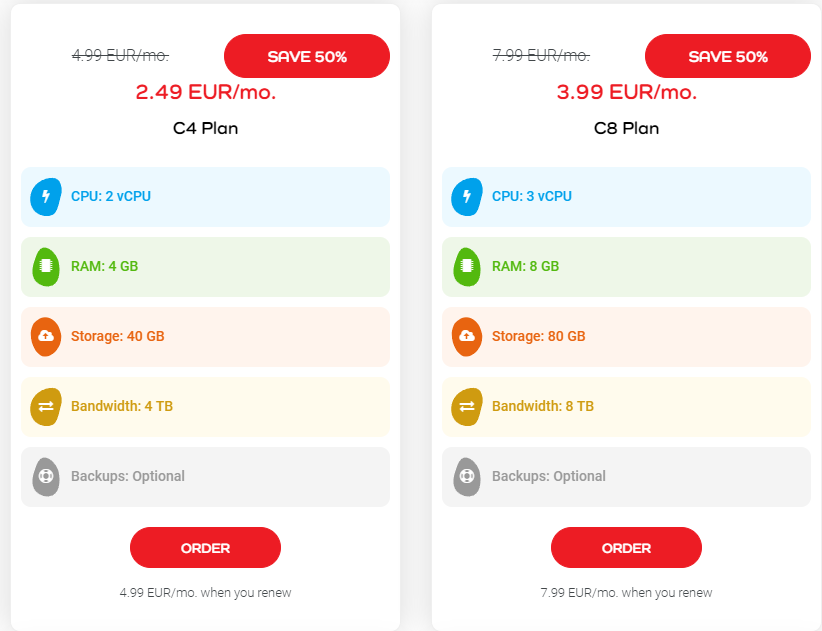Click the CPU lightning icon in C4 Plan
This screenshot has height=631, width=822.
[46, 197]
